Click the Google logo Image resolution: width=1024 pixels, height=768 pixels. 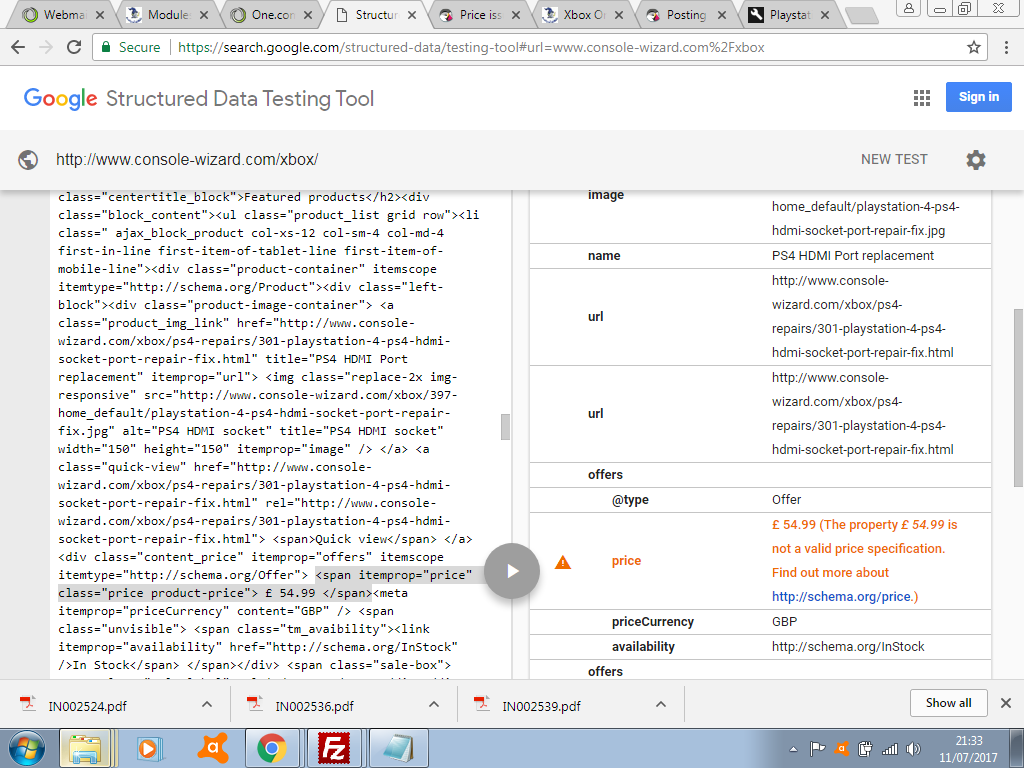click(60, 99)
